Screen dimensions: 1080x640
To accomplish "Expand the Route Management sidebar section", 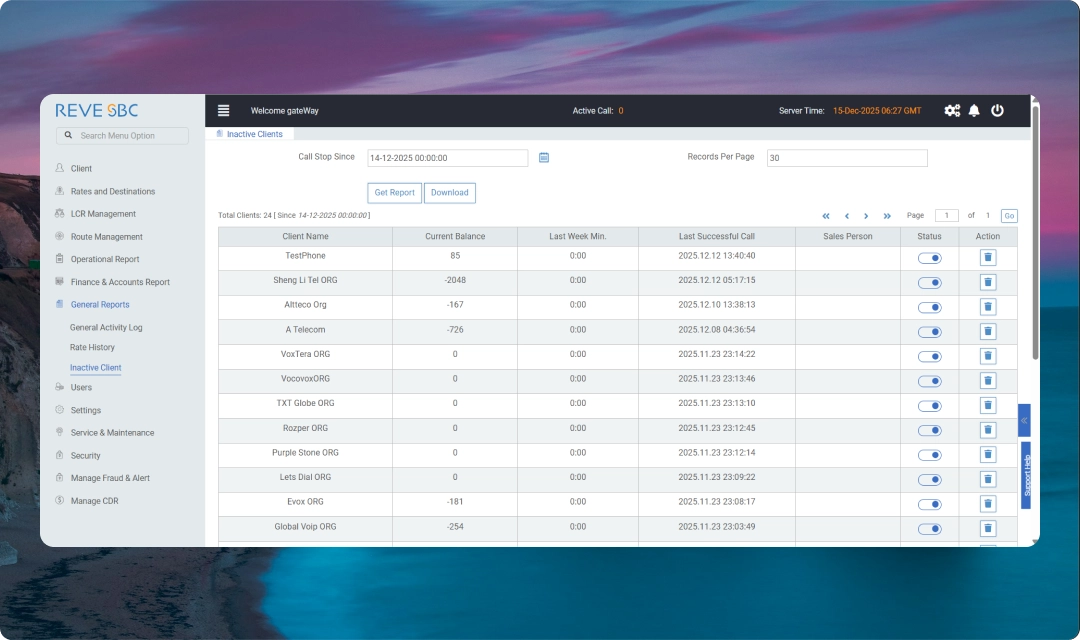I will (106, 237).
